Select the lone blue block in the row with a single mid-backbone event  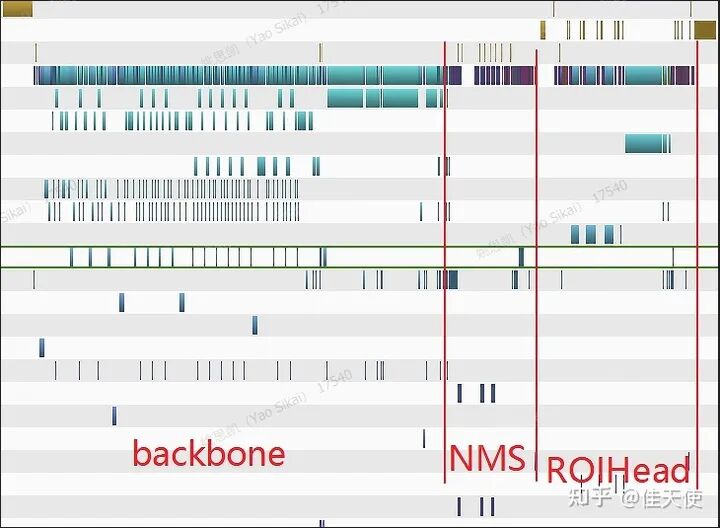(255, 325)
